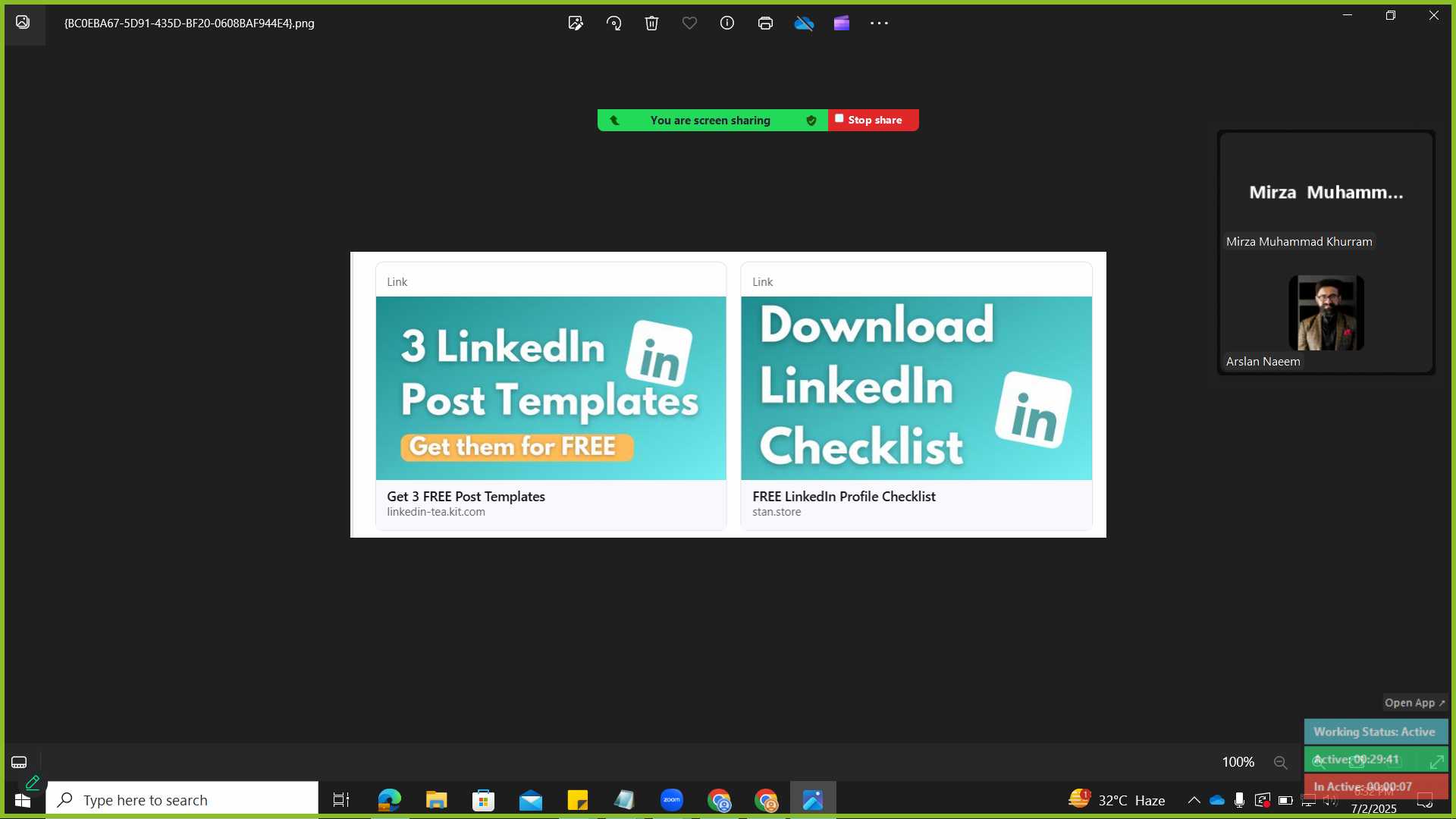Open the Windows Start menu

coord(23,800)
